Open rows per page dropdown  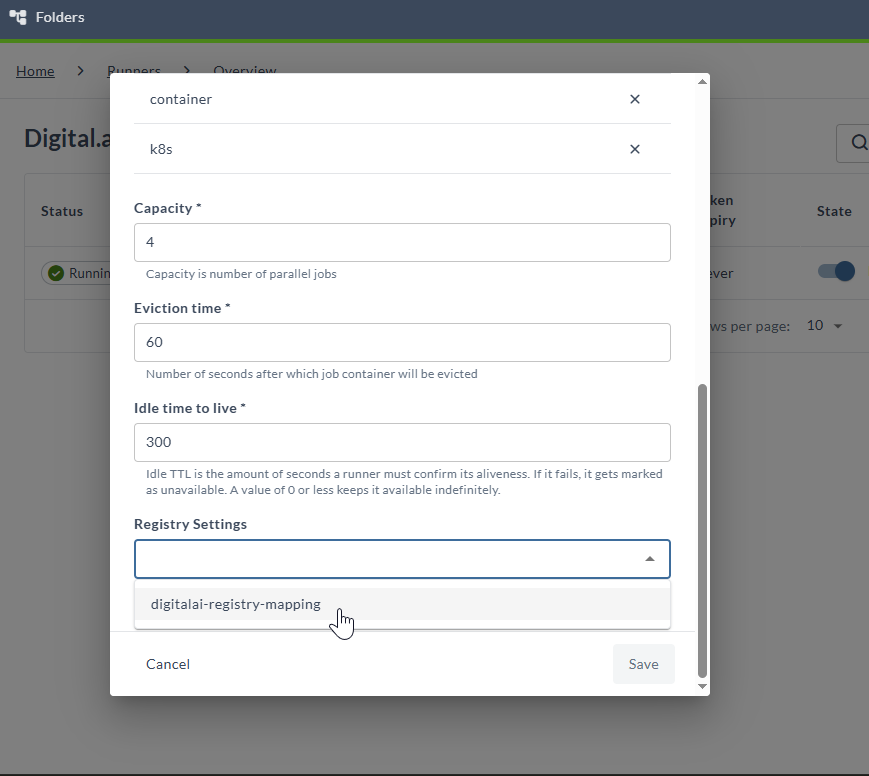[825, 326]
